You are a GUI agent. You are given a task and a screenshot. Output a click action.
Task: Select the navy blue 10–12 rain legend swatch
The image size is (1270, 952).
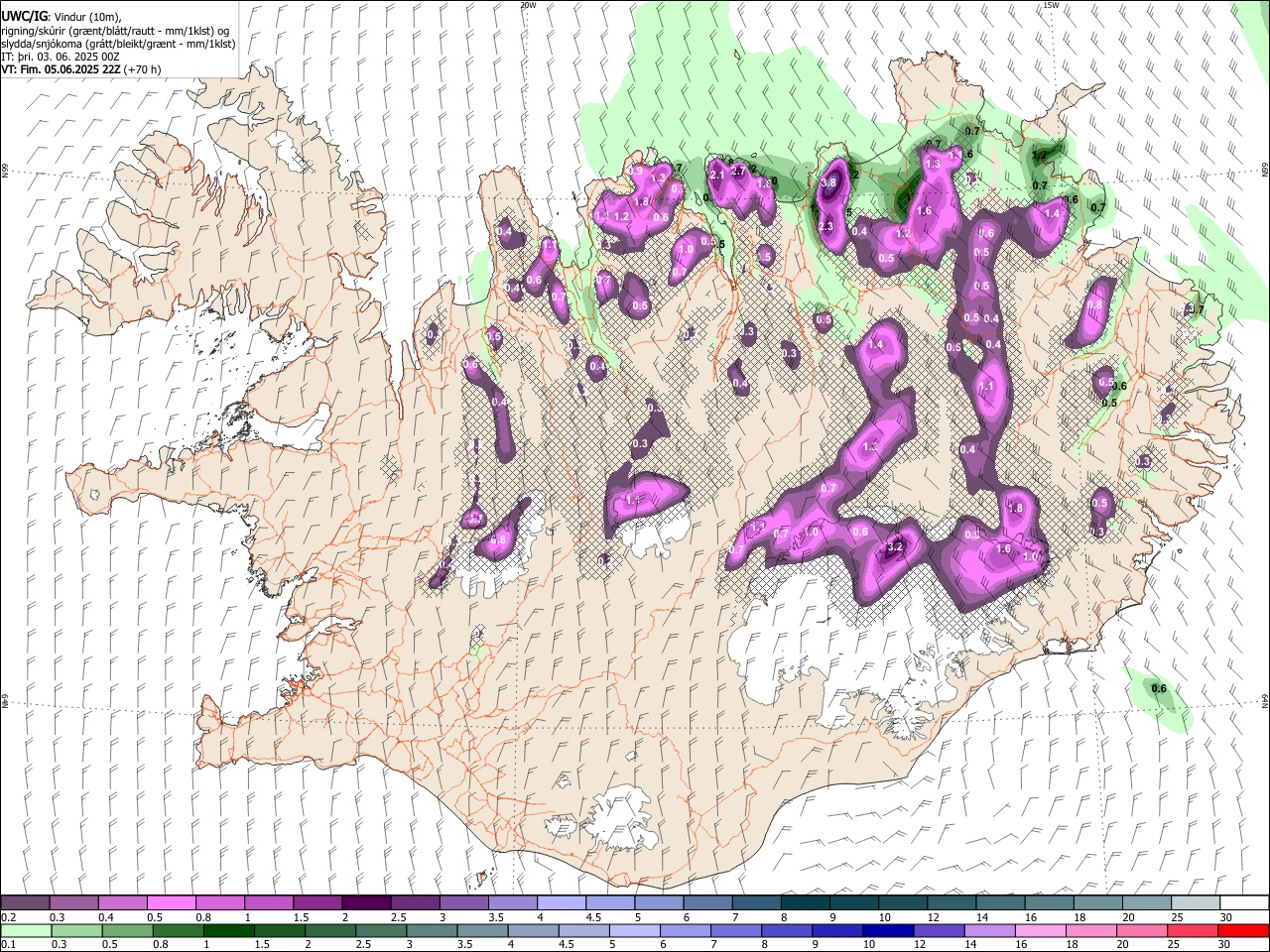[887, 930]
